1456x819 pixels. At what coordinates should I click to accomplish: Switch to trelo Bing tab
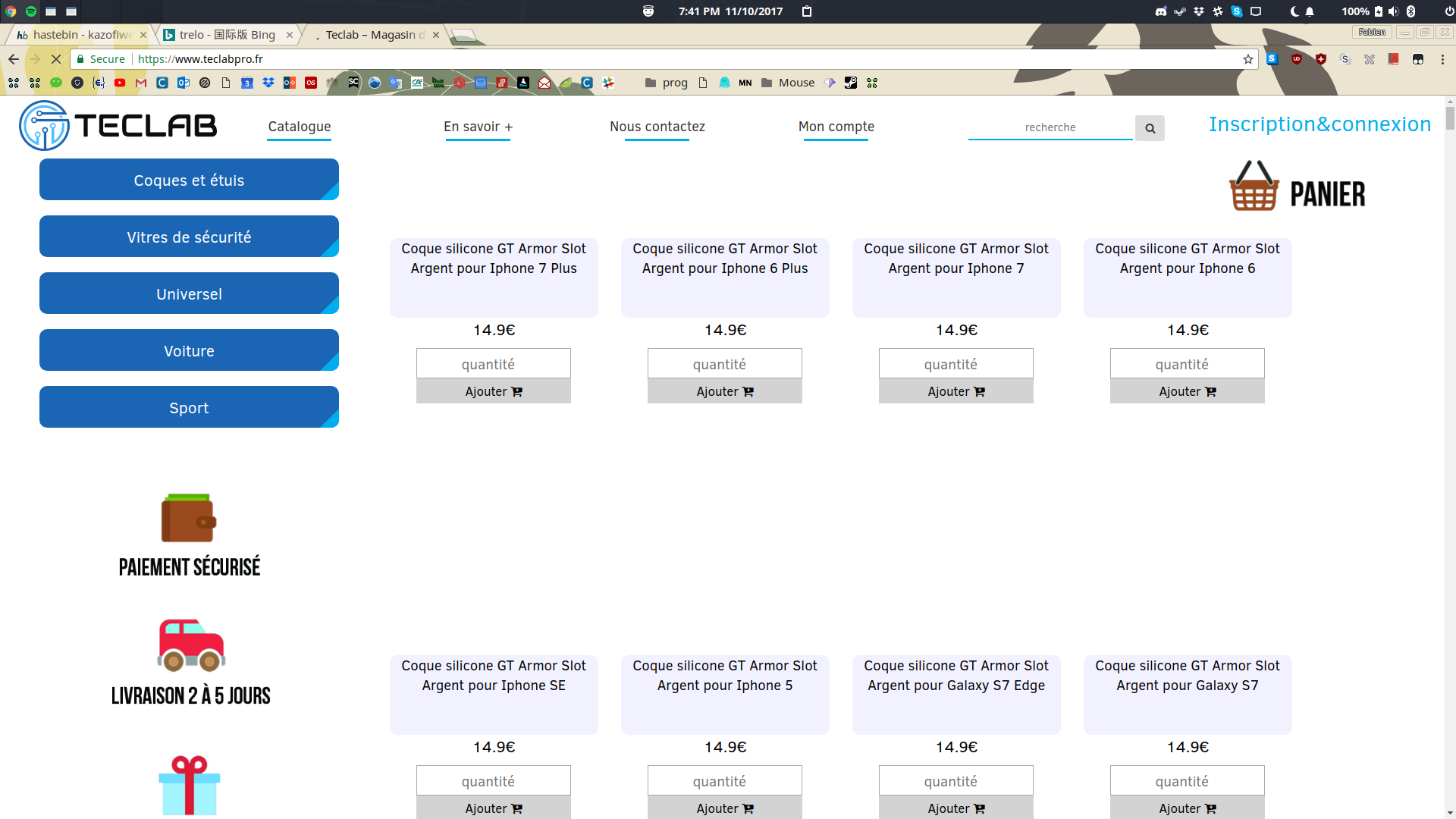click(x=227, y=35)
